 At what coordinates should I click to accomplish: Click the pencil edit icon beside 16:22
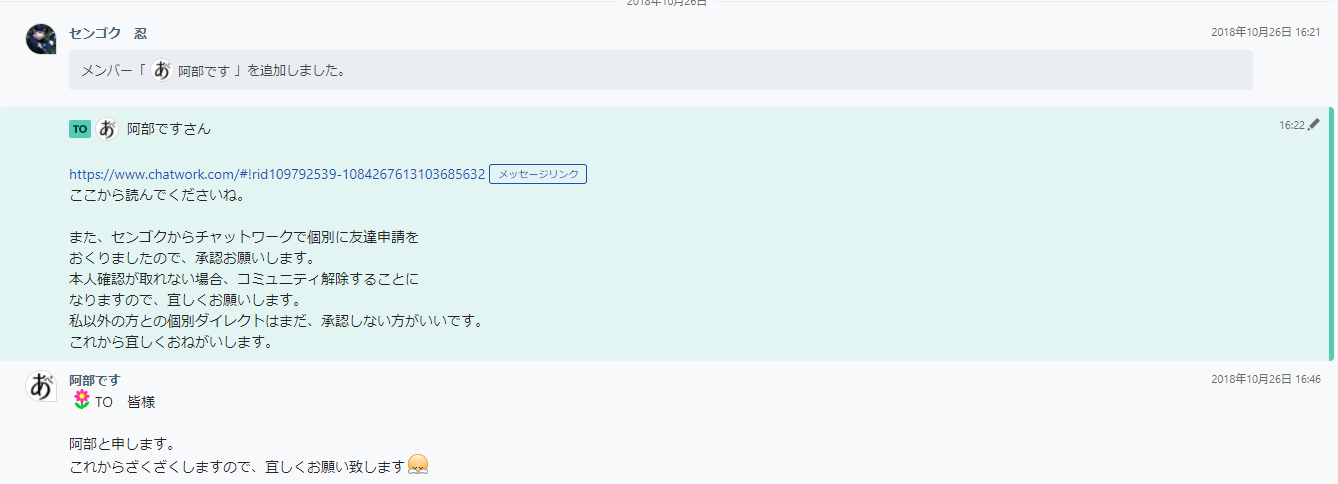(1314, 125)
